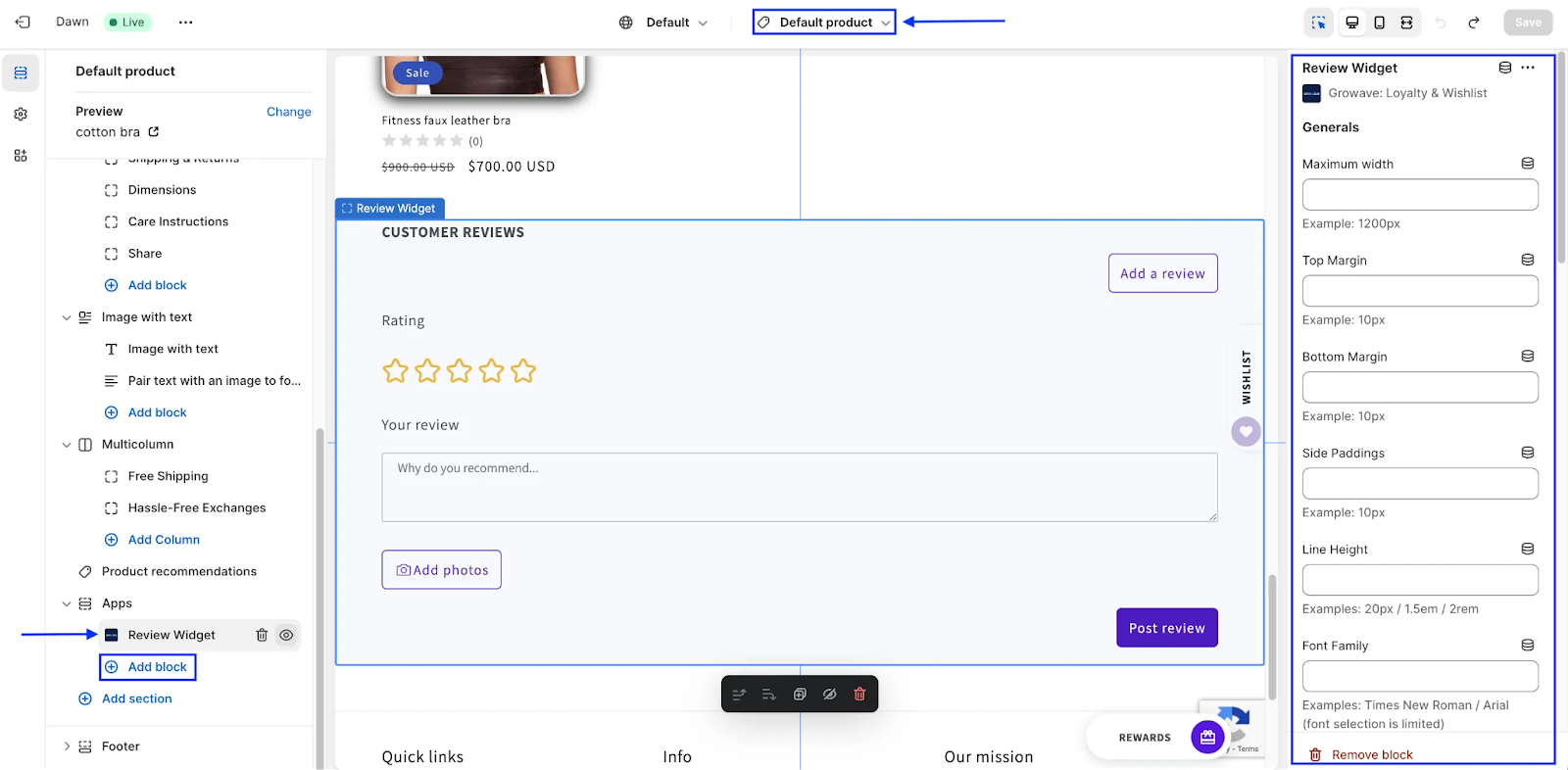Switch to mobile preview icon
This screenshot has height=770, width=1568.
pyautogui.click(x=1379, y=23)
